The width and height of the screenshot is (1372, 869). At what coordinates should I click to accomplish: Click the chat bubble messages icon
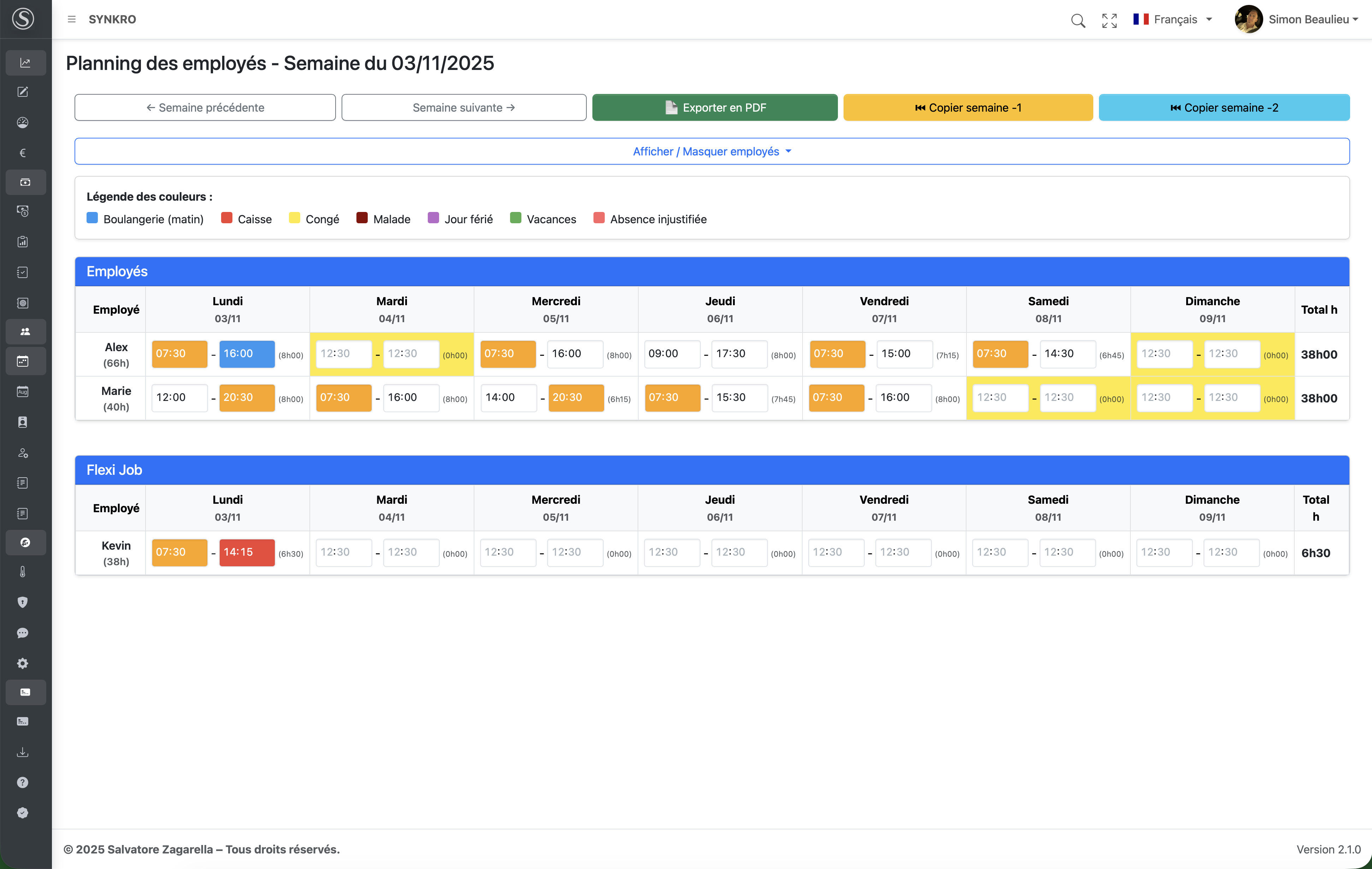[23, 633]
